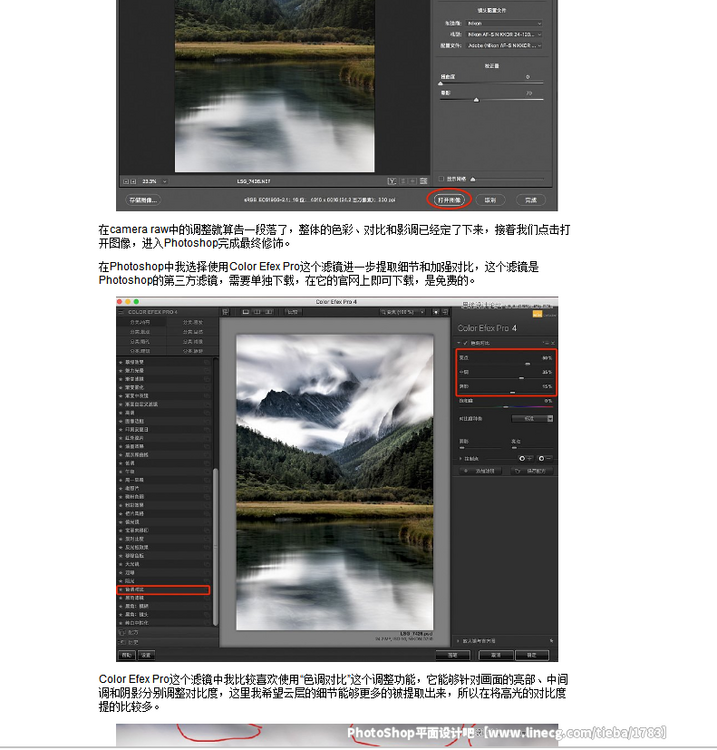Click the 保存配方 save recipe button

tap(531, 471)
